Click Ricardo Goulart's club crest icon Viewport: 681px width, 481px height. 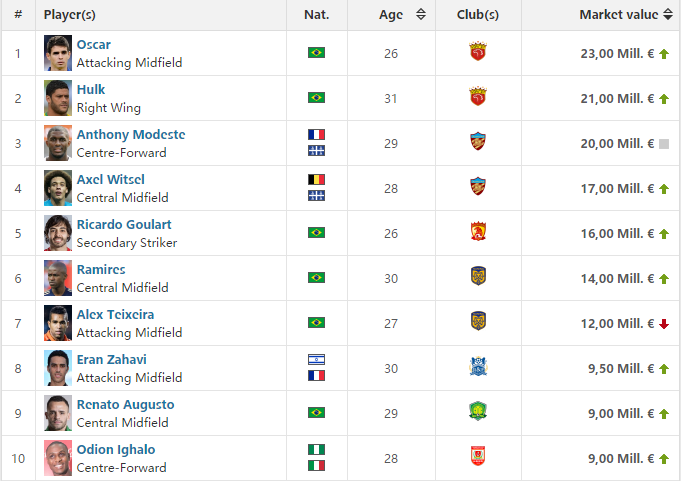(478, 232)
